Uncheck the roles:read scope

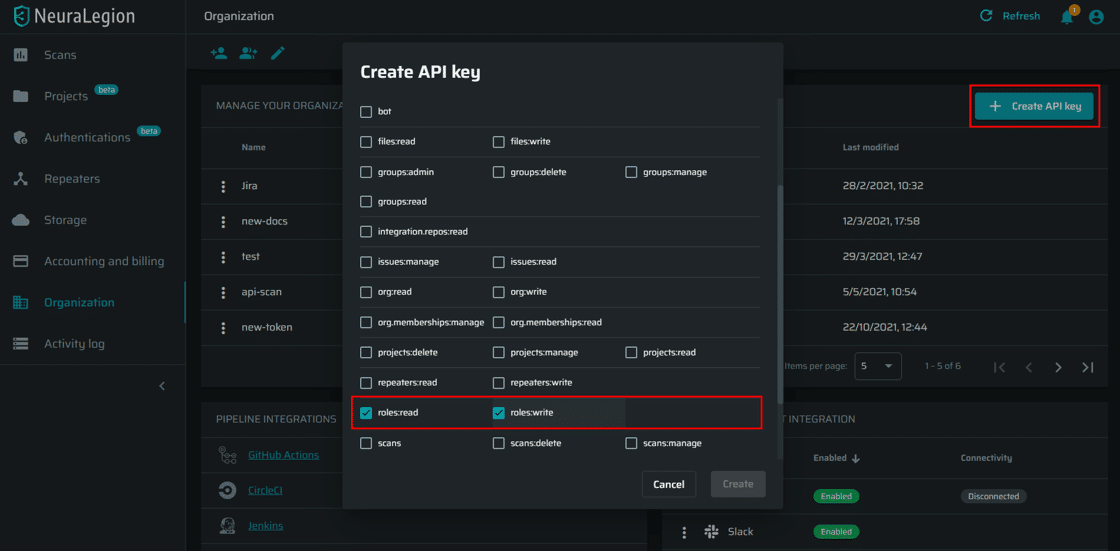pyautogui.click(x=366, y=412)
